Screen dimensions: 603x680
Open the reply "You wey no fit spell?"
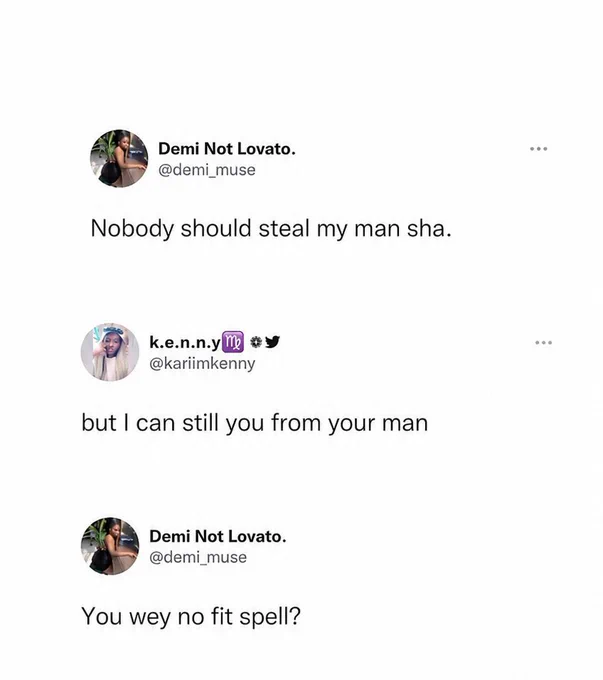point(191,616)
